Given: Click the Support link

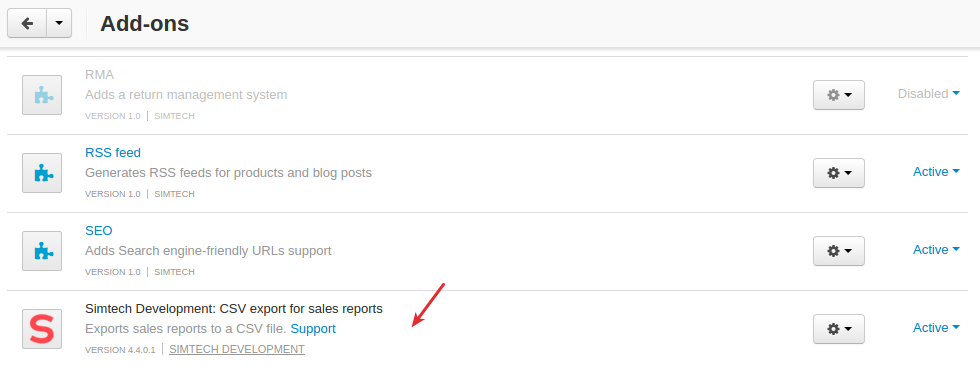Looking at the screenshot, I should tap(313, 329).
